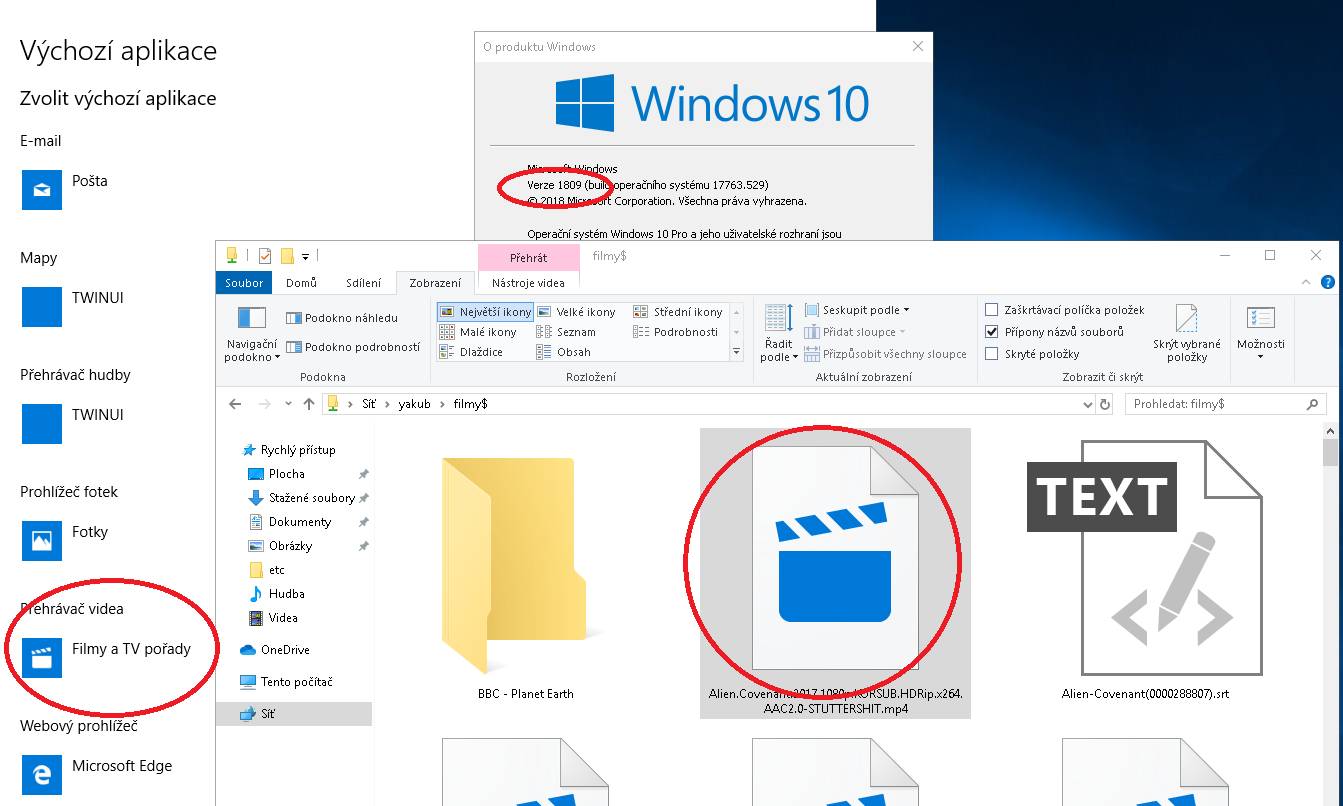Screen dimensions: 1343x806
Task: Open the Pošta default email app
Action: click(x=64, y=189)
